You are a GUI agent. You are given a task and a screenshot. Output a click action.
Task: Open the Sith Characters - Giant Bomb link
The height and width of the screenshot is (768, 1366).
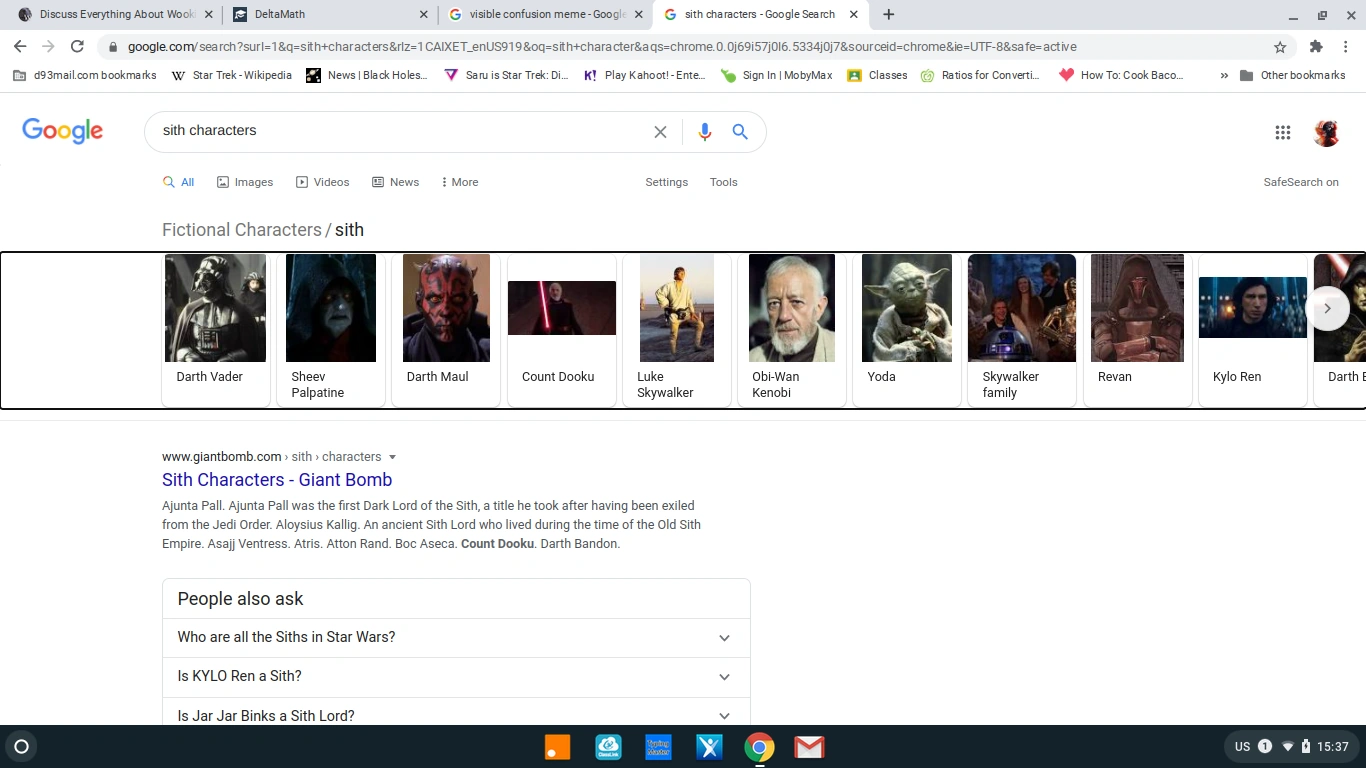click(277, 480)
